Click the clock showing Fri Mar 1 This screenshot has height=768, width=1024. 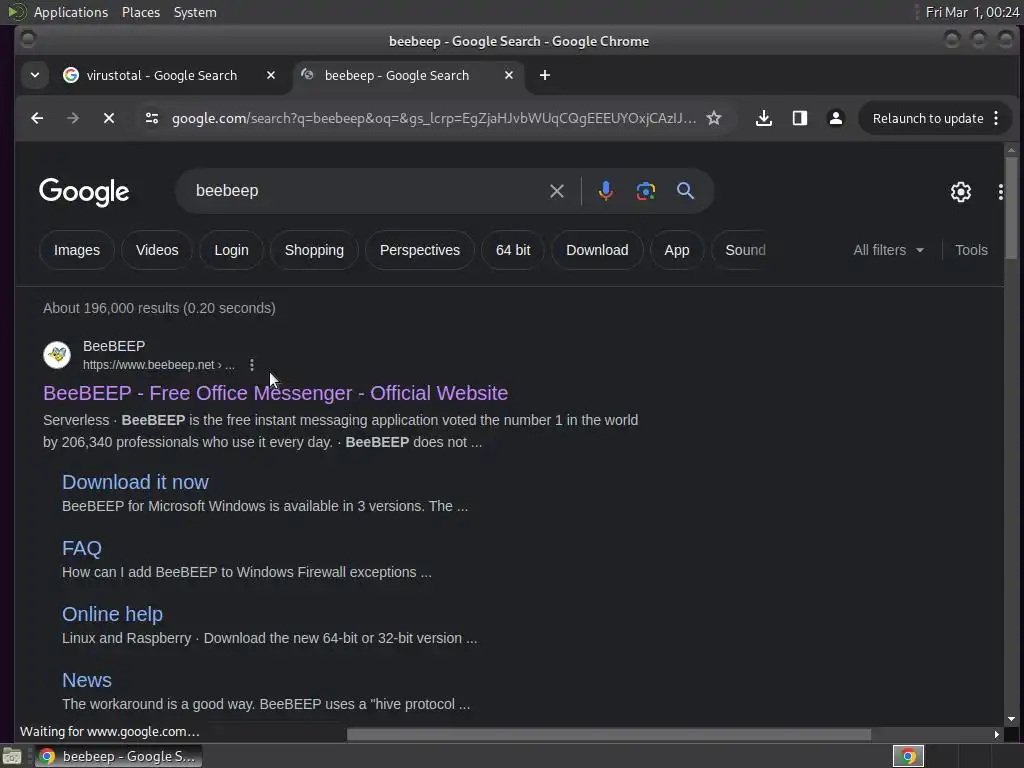pos(972,12)
